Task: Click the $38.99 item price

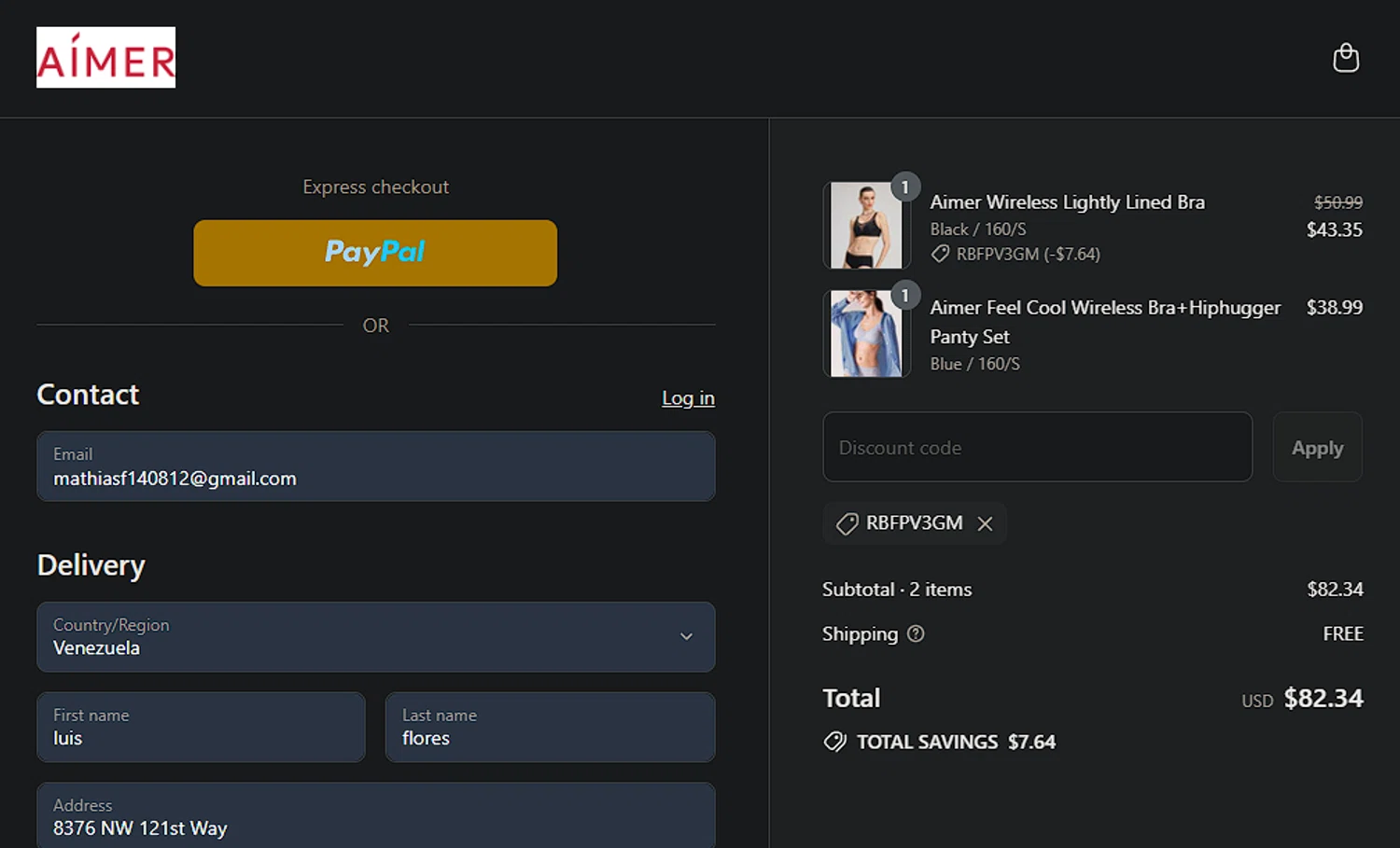Action: 1334,308
